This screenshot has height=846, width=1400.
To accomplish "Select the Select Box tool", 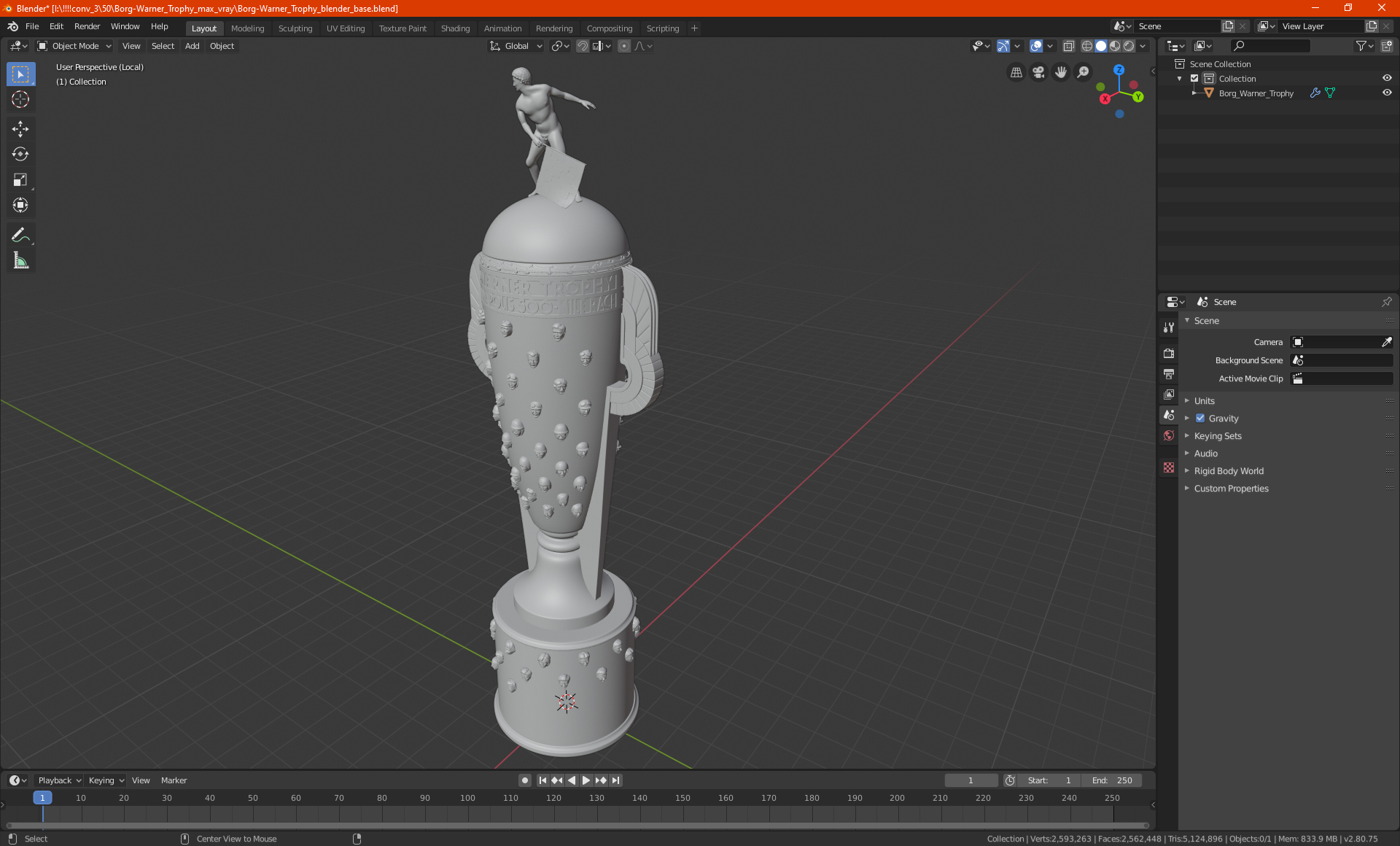I will click(20, 74).
